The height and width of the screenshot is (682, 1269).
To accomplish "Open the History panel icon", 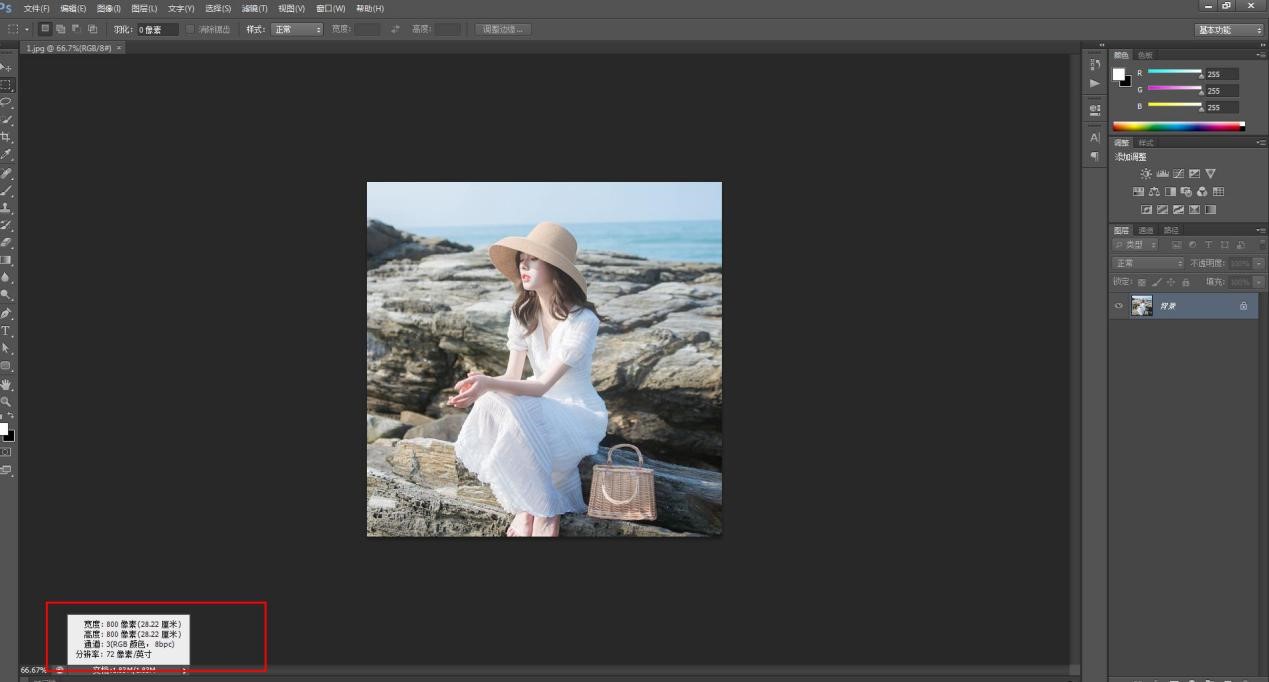I will coord(1095,64).
